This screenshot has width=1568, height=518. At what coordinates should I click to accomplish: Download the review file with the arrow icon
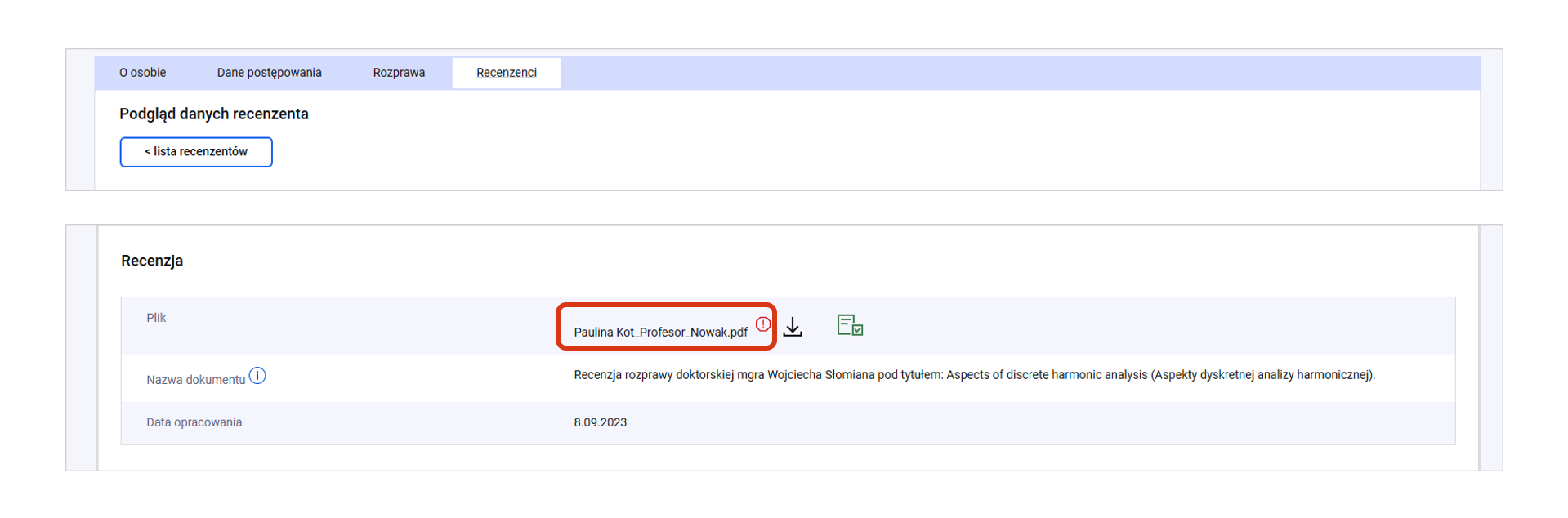coord(793,327)
